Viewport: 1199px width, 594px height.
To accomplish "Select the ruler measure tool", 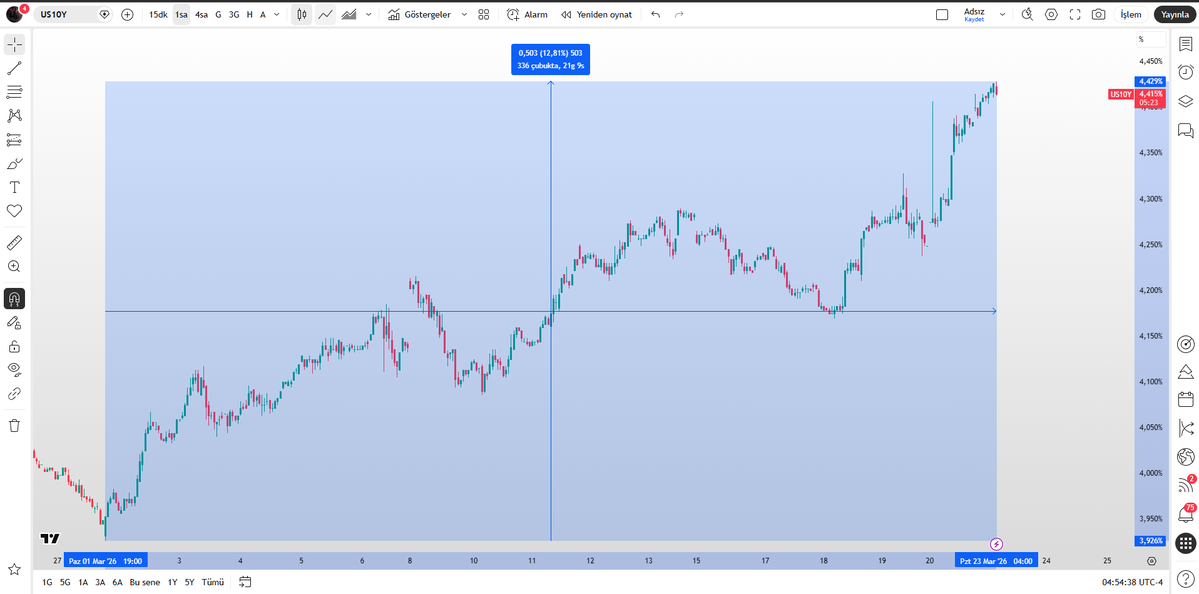I will 15,243.
